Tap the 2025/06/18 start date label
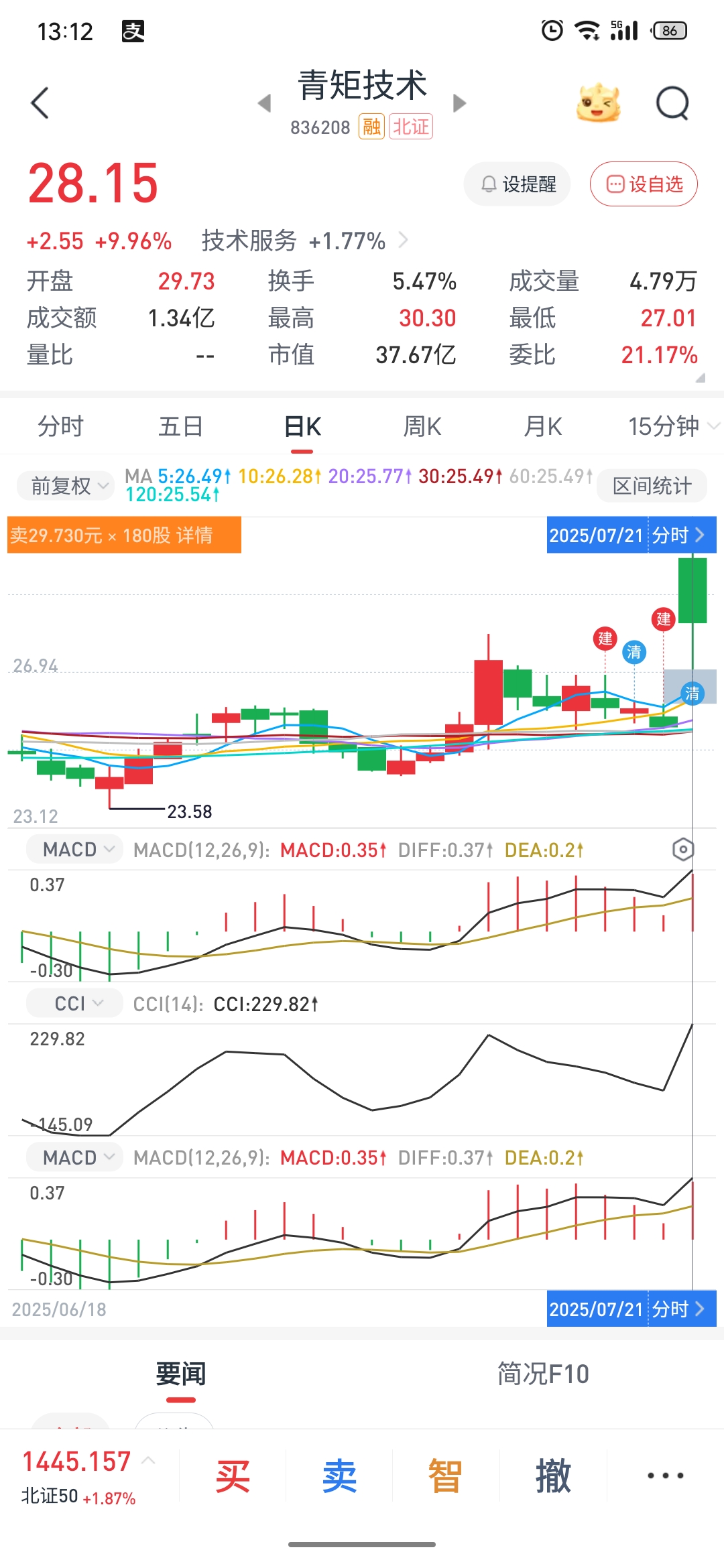The image size is (724, 1568). point(59,1309)
